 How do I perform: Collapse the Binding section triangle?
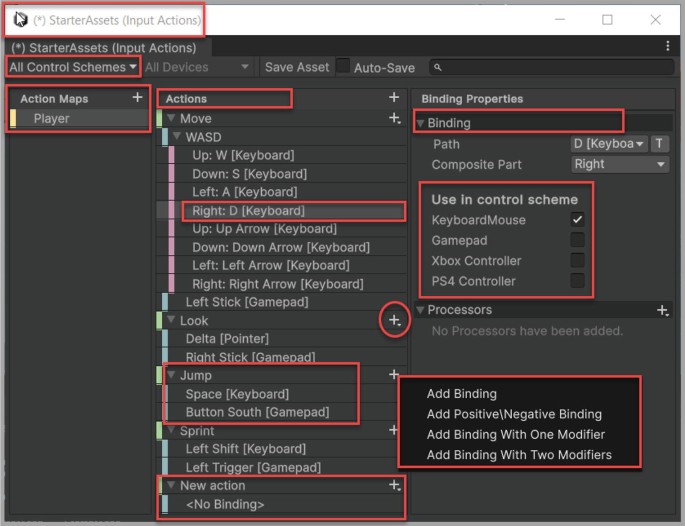coord(420,123)
